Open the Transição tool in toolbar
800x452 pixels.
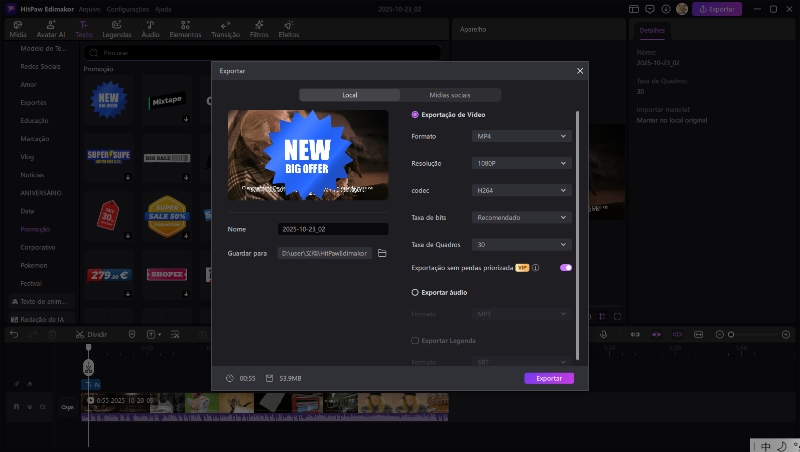pyautogui.click(x=225, y=28)
